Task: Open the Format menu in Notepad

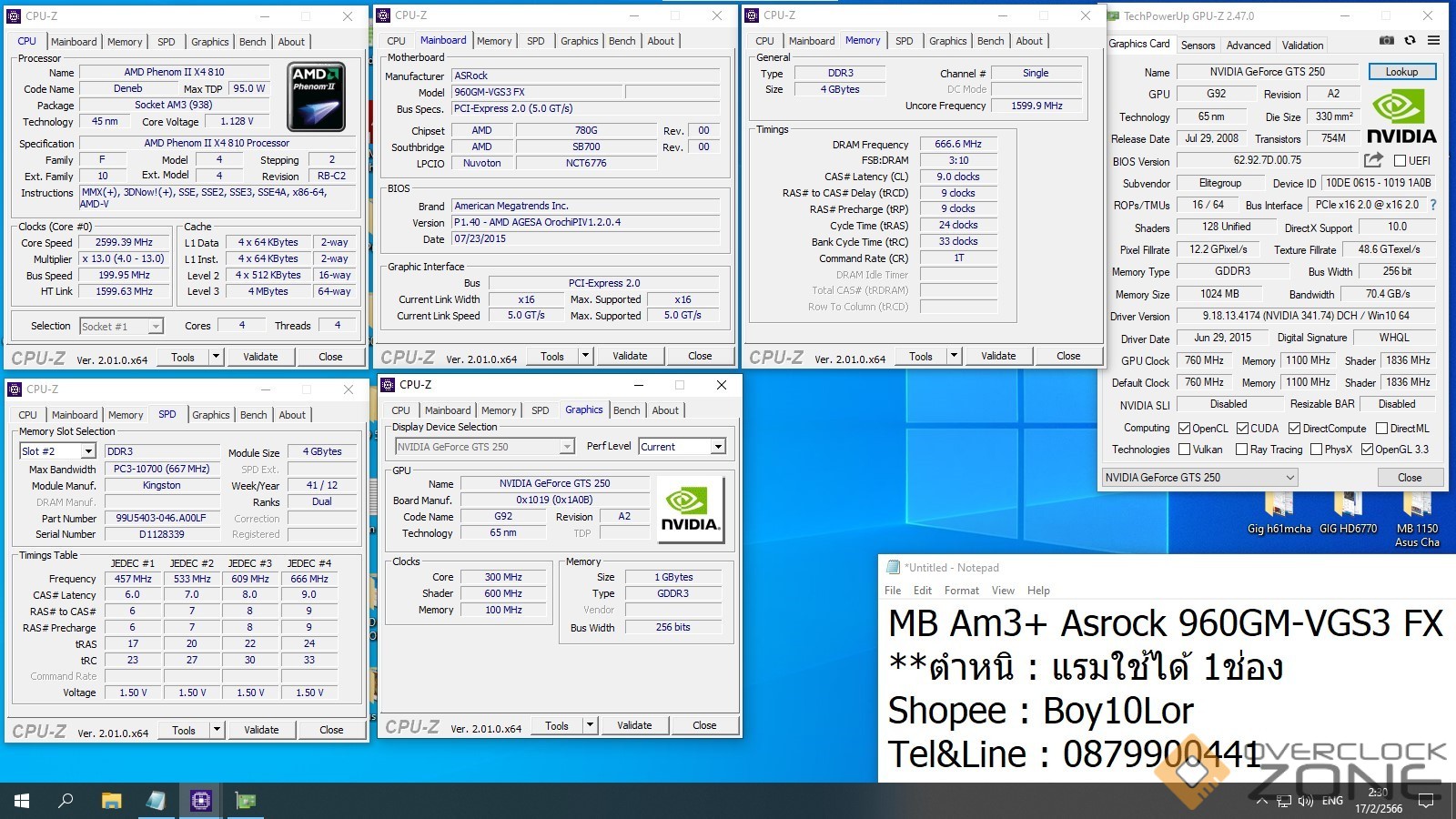Action: pyautogui.click(x=961, y=591)
